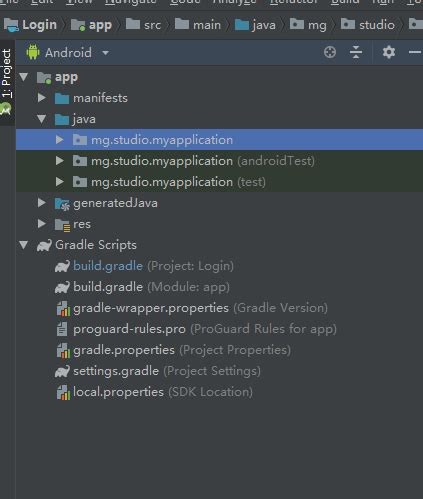Expand mg.studio.myapplication (test) package
Viewport: 423px width, 499px height.
59,182
